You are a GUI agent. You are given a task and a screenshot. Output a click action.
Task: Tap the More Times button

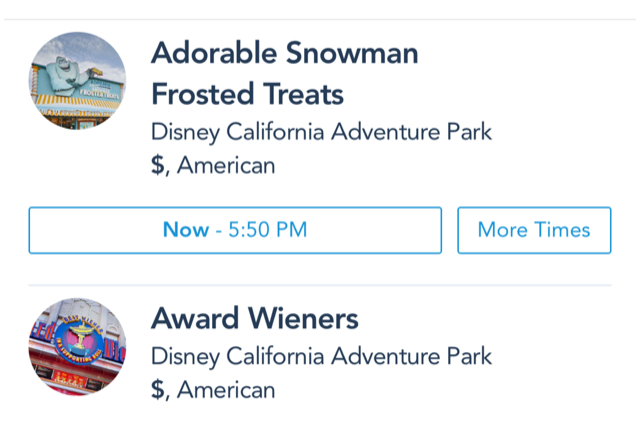(x=534, y=230)
